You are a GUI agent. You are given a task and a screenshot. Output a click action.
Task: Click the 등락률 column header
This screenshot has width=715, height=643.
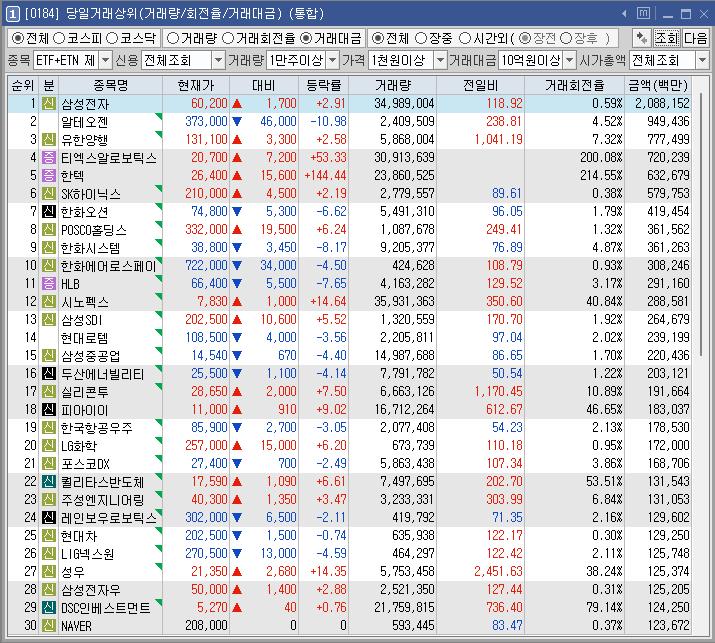(x=323, y=85)
